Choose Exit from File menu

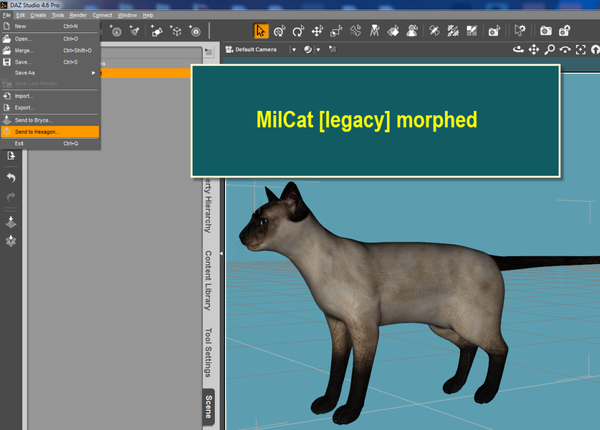tap(50, 143)
